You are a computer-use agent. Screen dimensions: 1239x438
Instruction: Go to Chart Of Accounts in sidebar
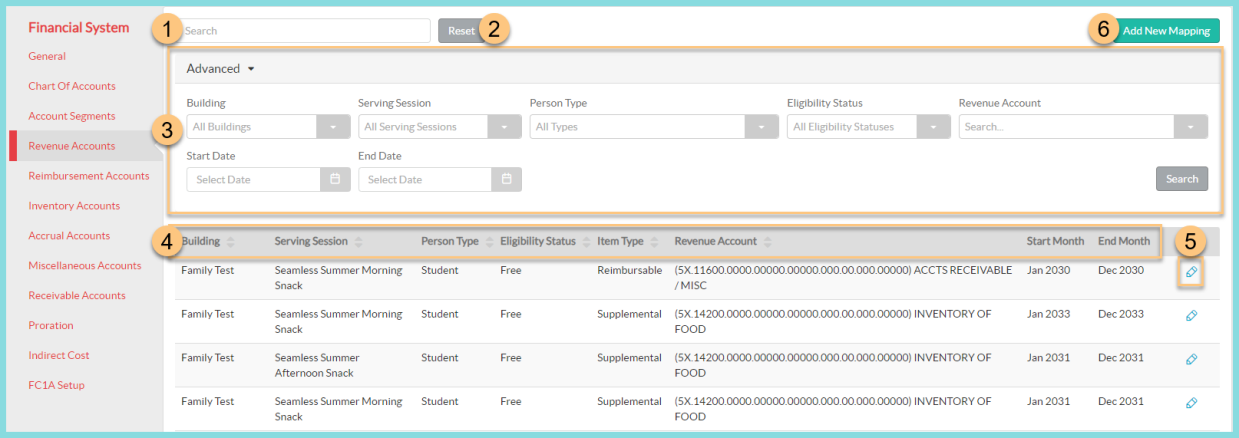point(72,86)
